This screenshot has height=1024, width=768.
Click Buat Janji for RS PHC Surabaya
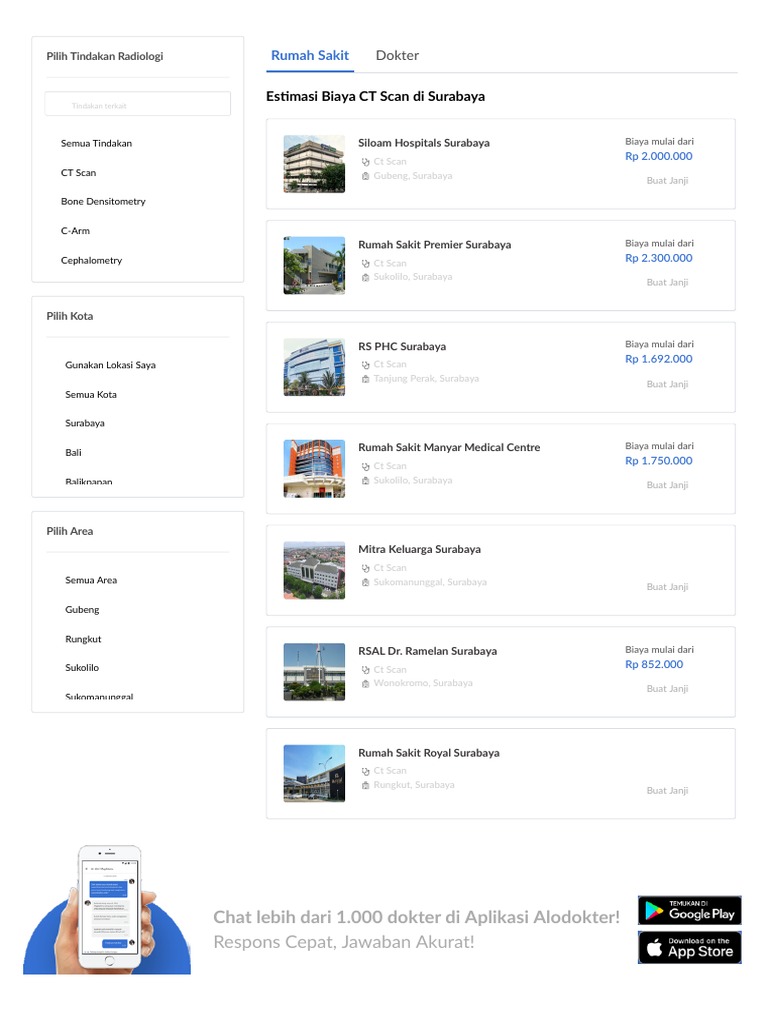(x=667, y=384)
